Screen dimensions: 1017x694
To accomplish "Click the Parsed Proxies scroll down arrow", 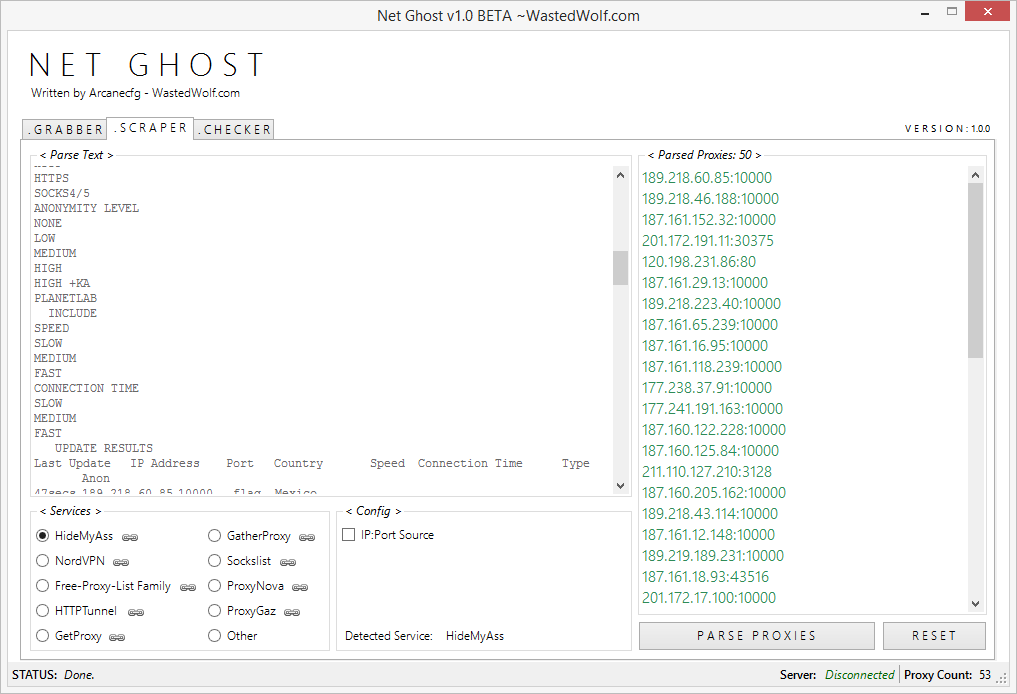I will [x=975, y=603].
